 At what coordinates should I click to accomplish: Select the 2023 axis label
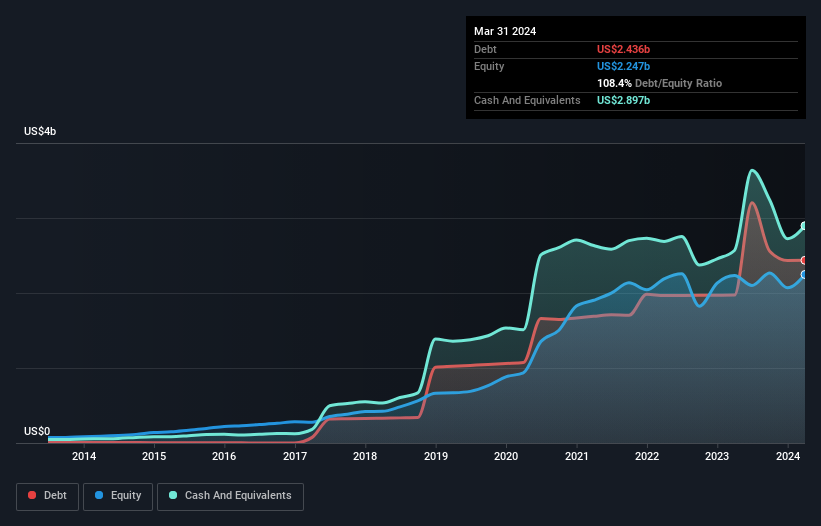coord(717,456)
